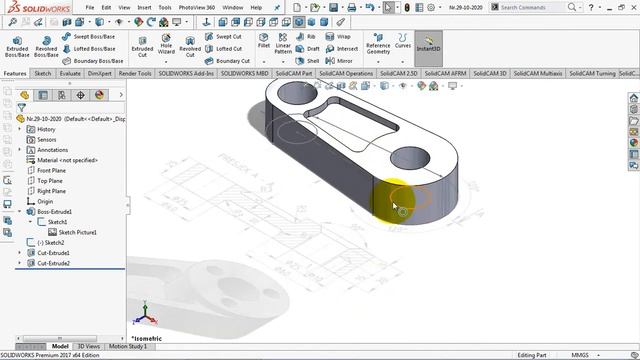Open the Insert menu

(x=144, y=7)
